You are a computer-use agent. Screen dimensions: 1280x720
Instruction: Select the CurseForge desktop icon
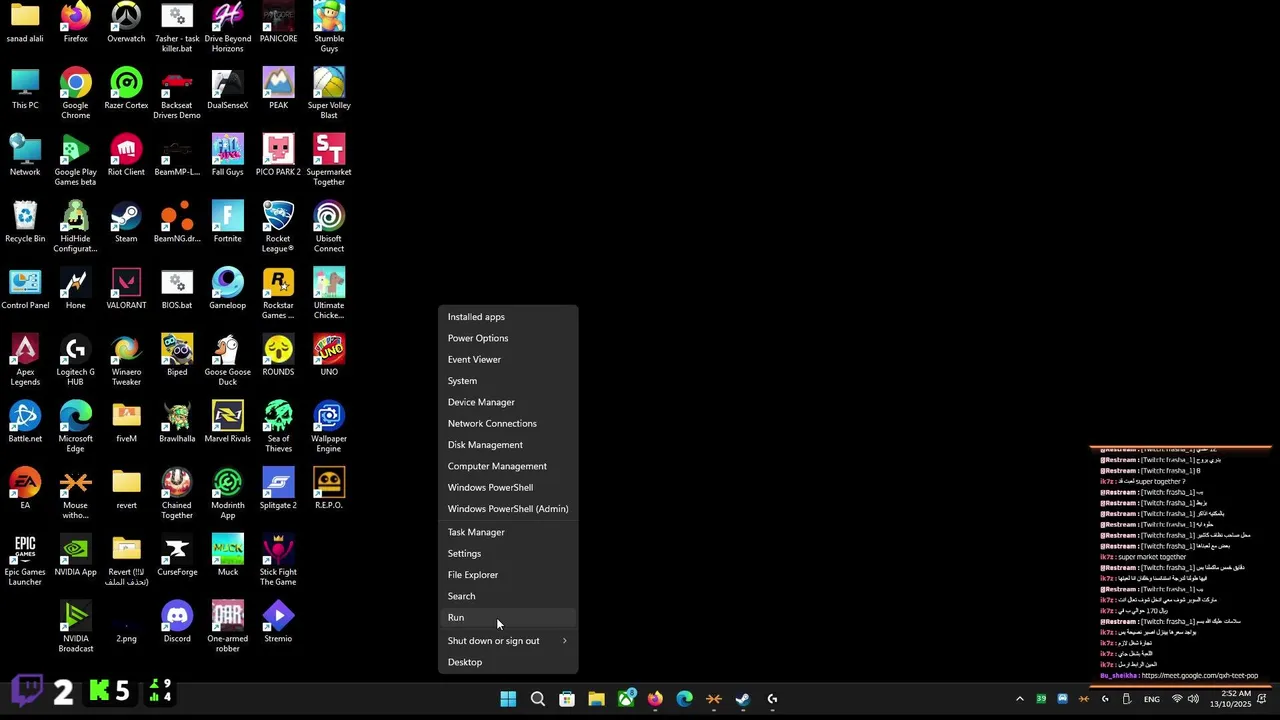click(177, 556)
